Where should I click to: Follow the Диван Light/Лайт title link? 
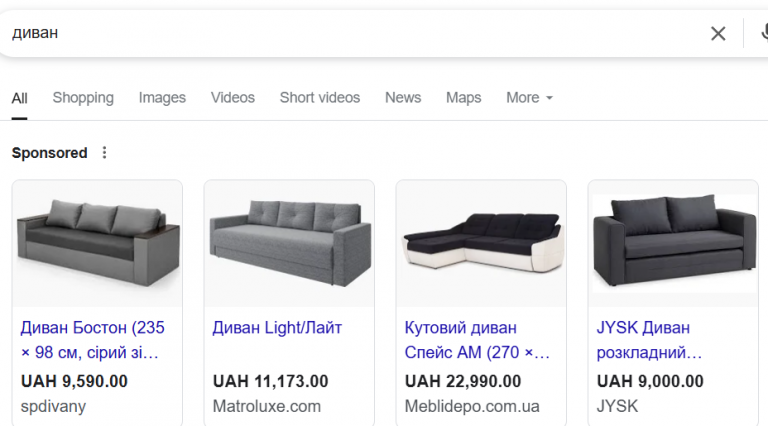(x=277, y=328)
